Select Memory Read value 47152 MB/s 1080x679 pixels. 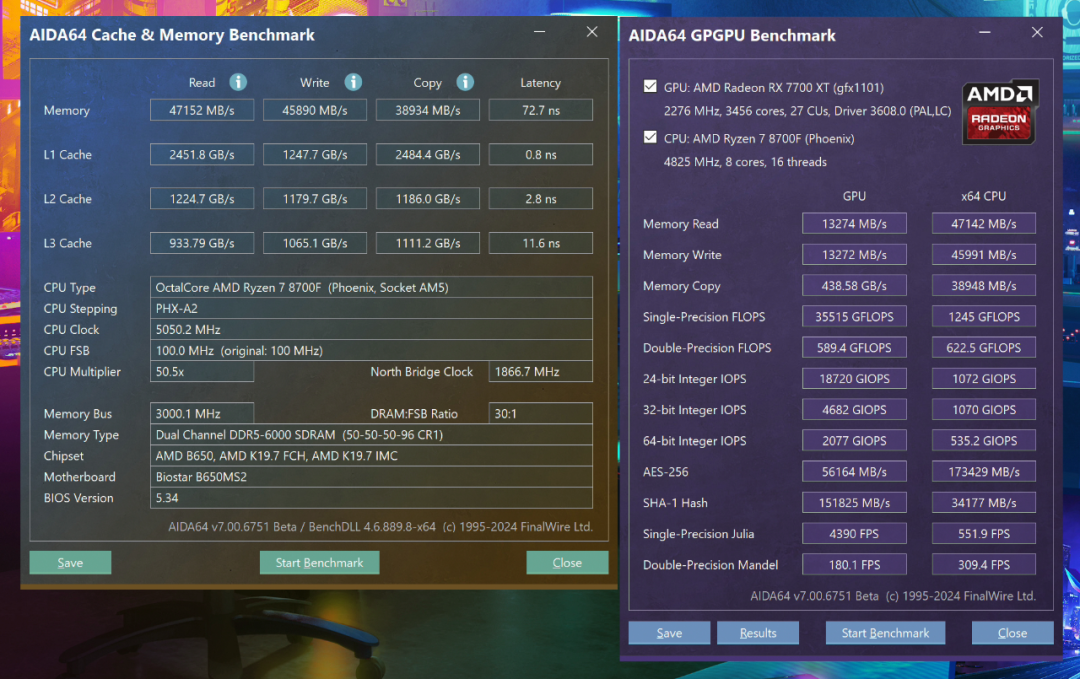[202, 110]
